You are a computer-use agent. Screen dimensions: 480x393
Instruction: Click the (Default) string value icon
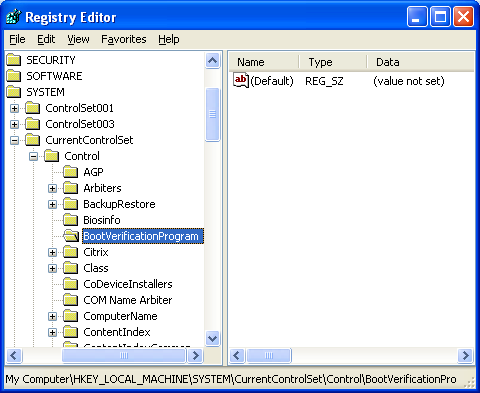tap(241, 80)
